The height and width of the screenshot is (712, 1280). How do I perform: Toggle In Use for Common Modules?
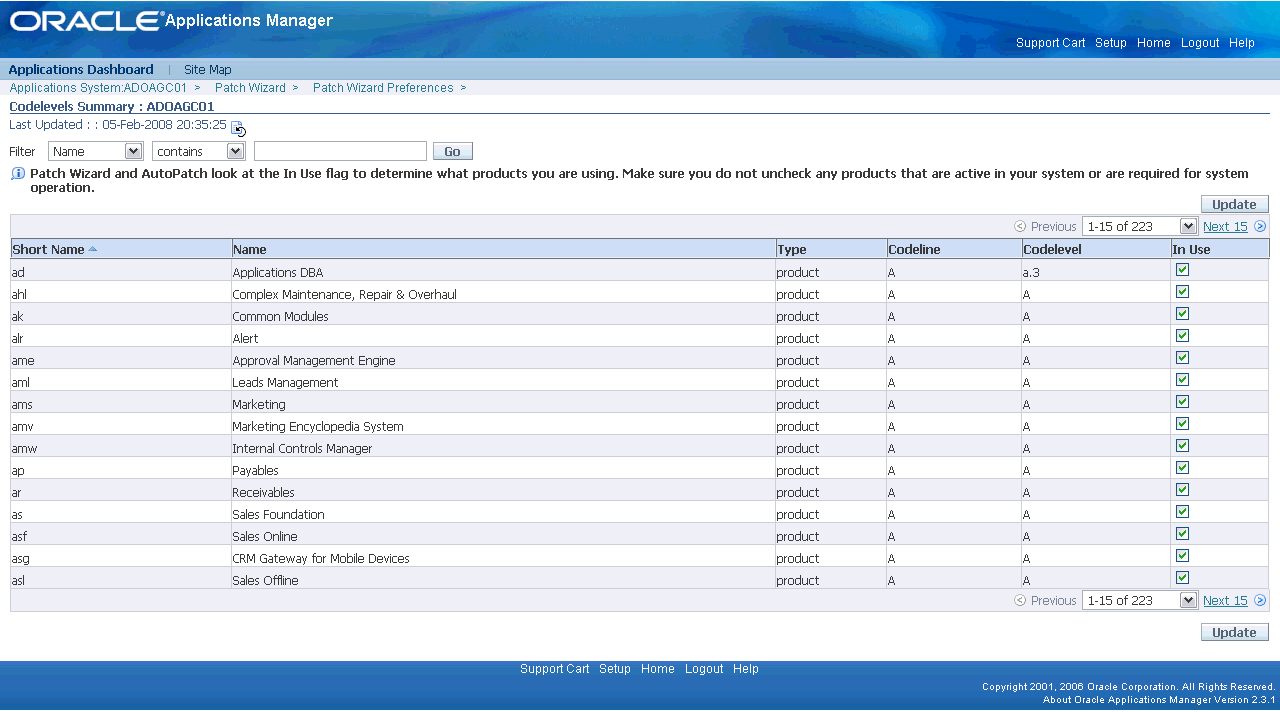point(1182,314)
